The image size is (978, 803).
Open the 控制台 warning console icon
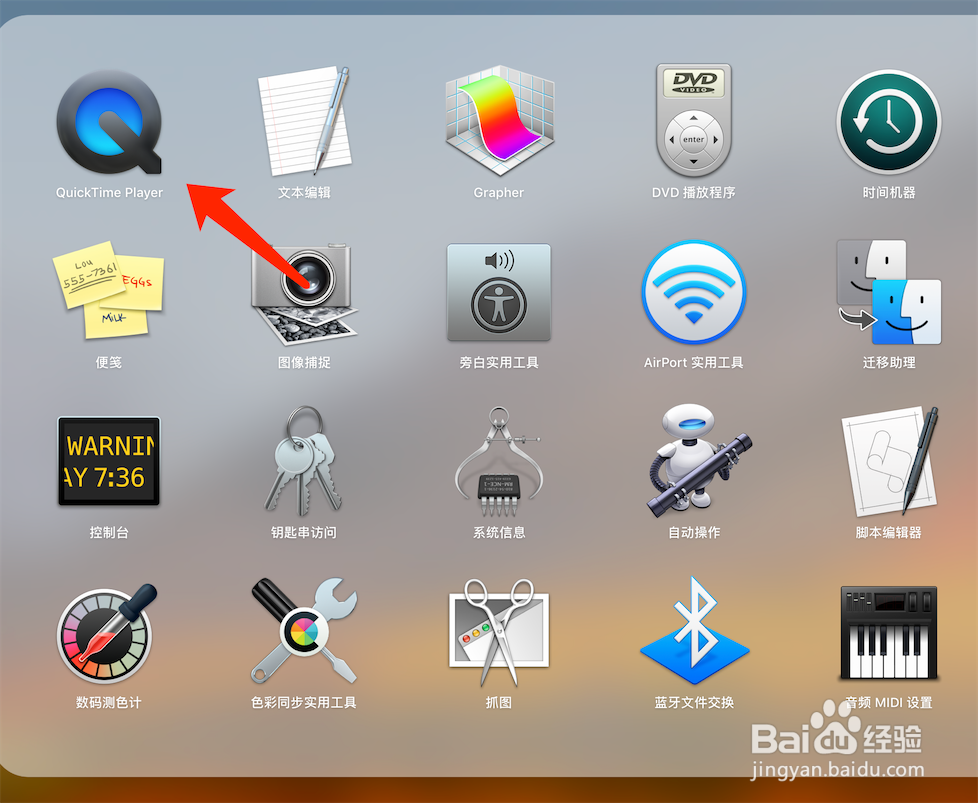click(109, 461)
